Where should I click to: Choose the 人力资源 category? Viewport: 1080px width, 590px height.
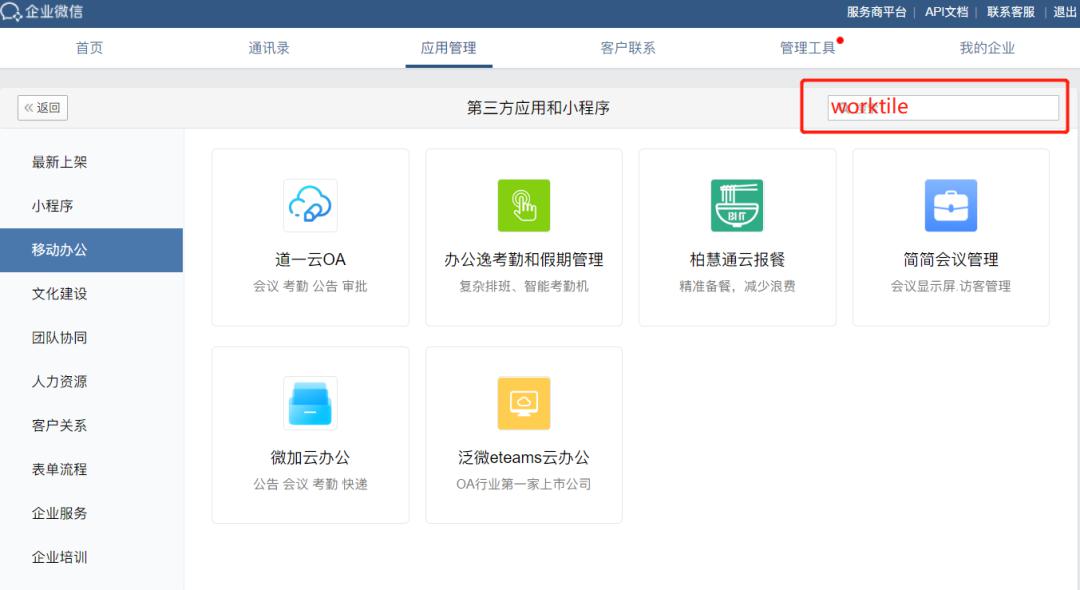(x=59, y=381)
